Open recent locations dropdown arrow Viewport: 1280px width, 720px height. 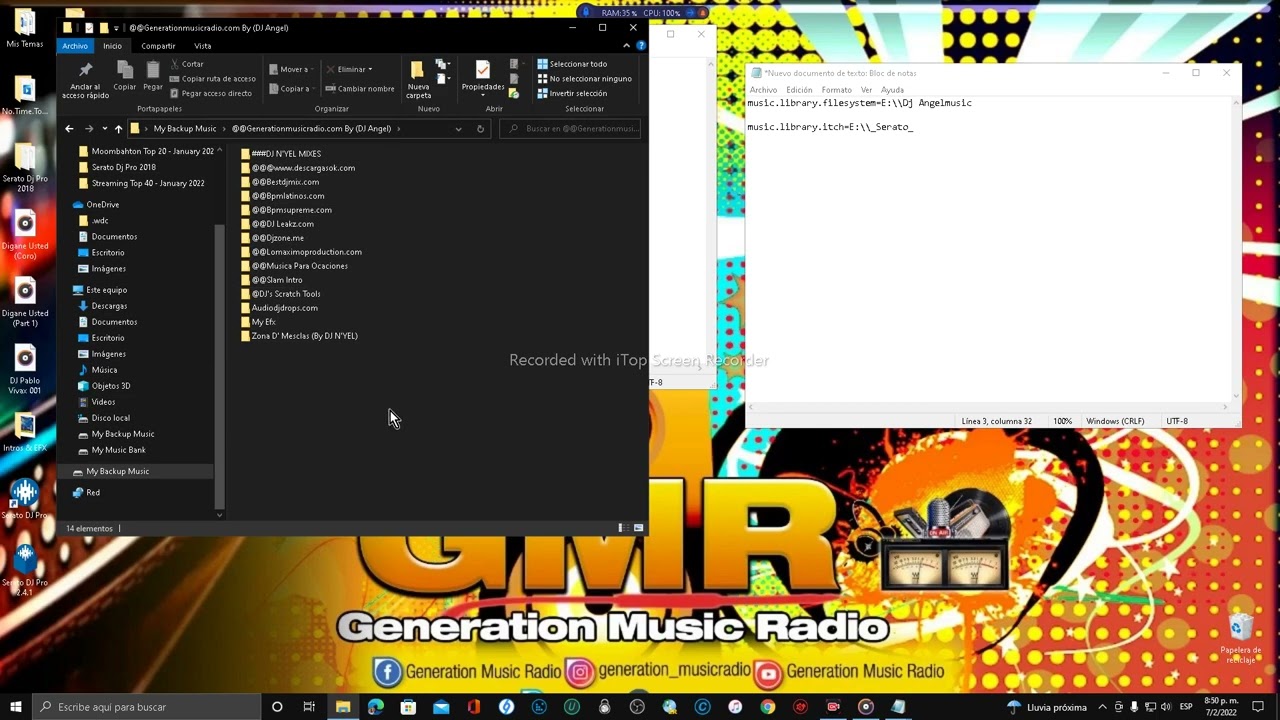[x=104, y=128]
